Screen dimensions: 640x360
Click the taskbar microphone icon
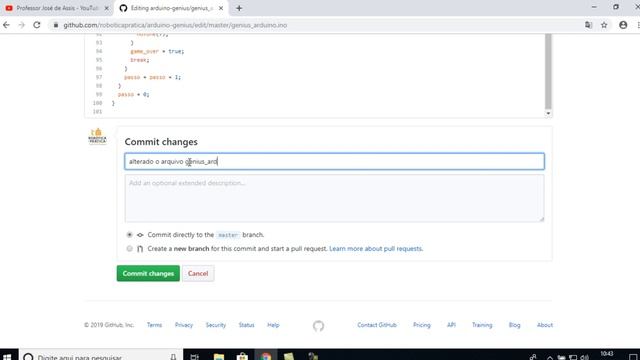coord(173,356)
